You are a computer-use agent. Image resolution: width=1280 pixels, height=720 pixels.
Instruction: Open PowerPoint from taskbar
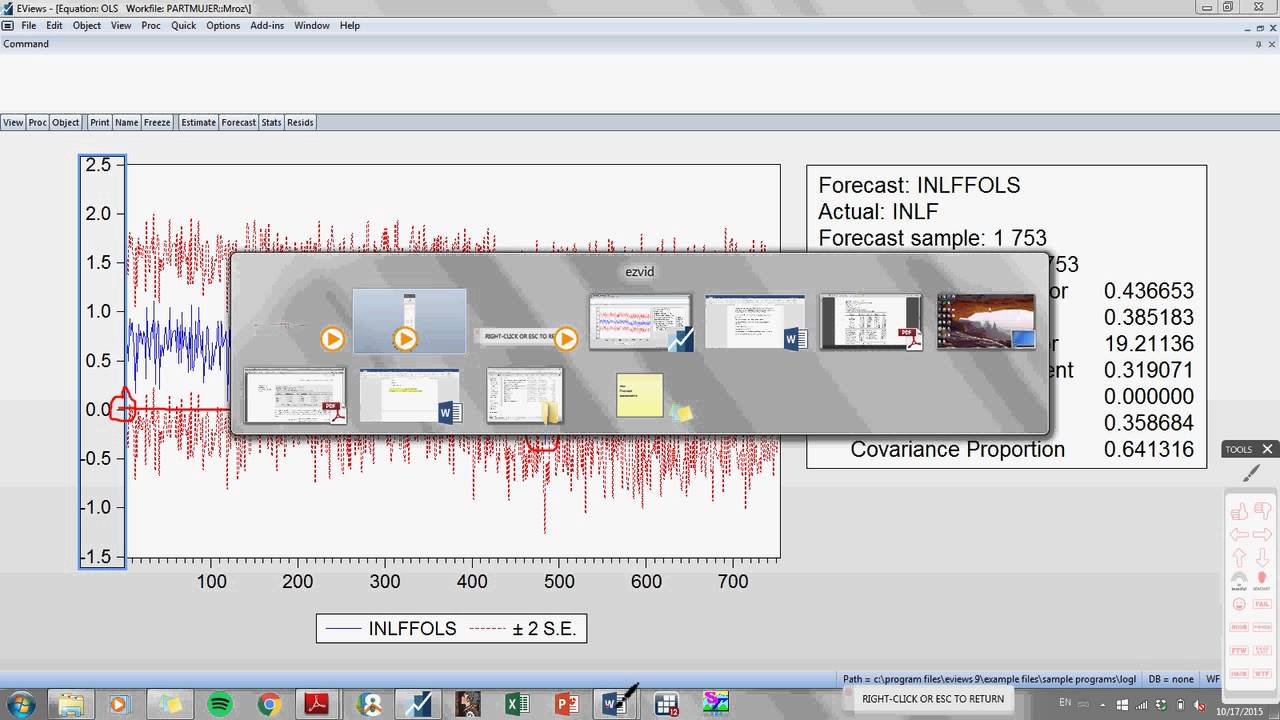566,704
